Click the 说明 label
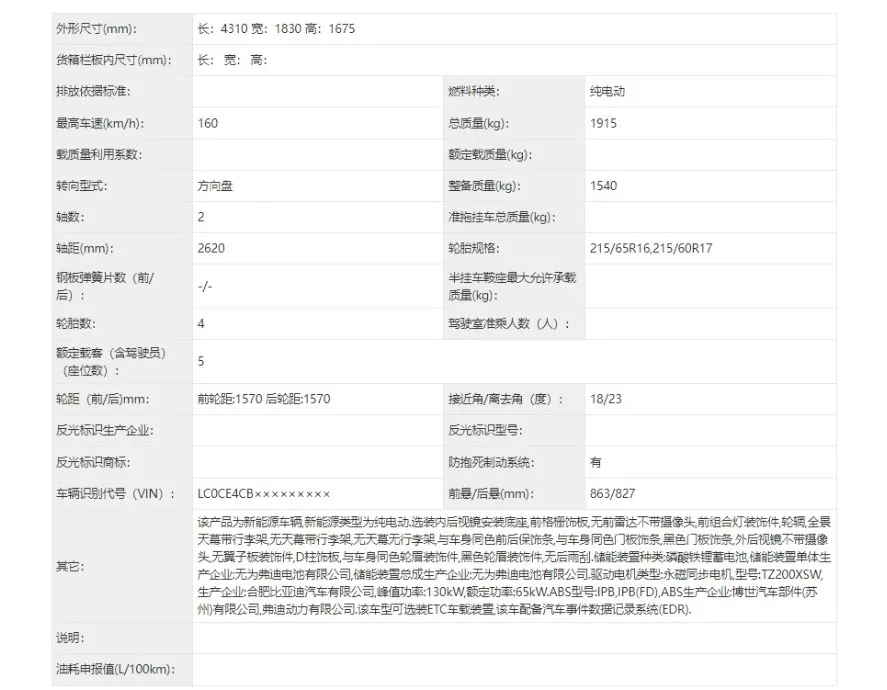Screen dimensions: 887x690 (x=70, y=638)
